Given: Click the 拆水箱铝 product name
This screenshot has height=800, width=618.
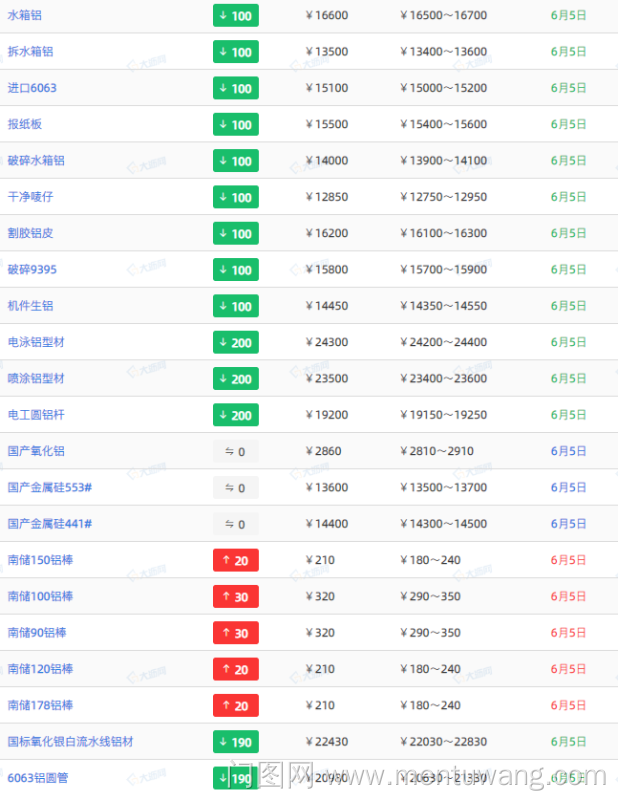Looking at the screenshot, I should [x=31, y=52].
